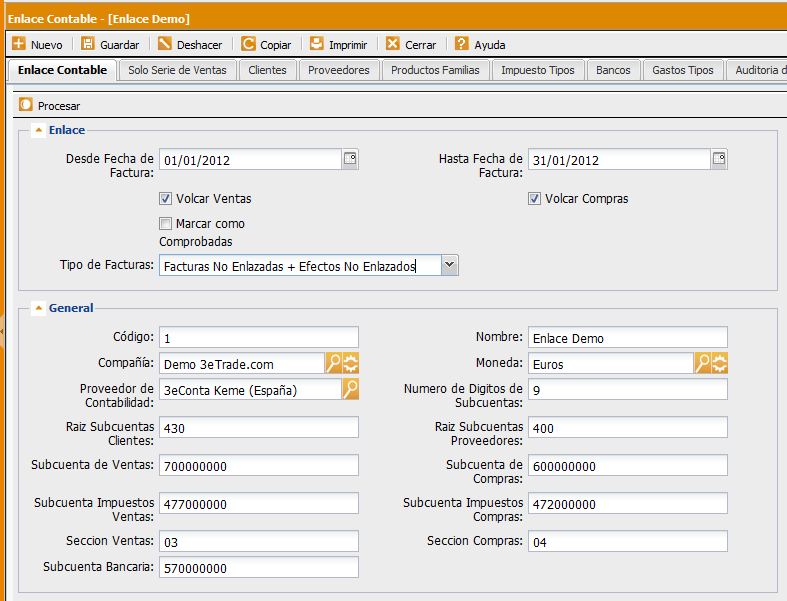Search Compañía with magnifier icon
The width and height of the screenshot is (787, 601).
point(333,363)
